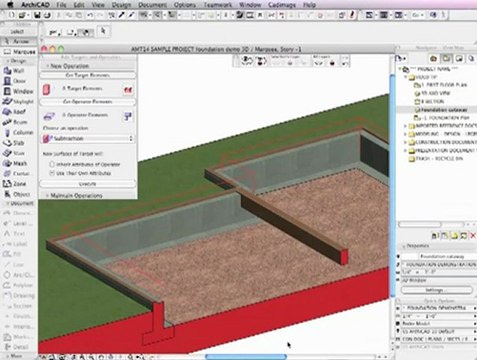477x360 pixels.
Task: Click the Navigator Project Map house icon
Action: tap(433, 59)
